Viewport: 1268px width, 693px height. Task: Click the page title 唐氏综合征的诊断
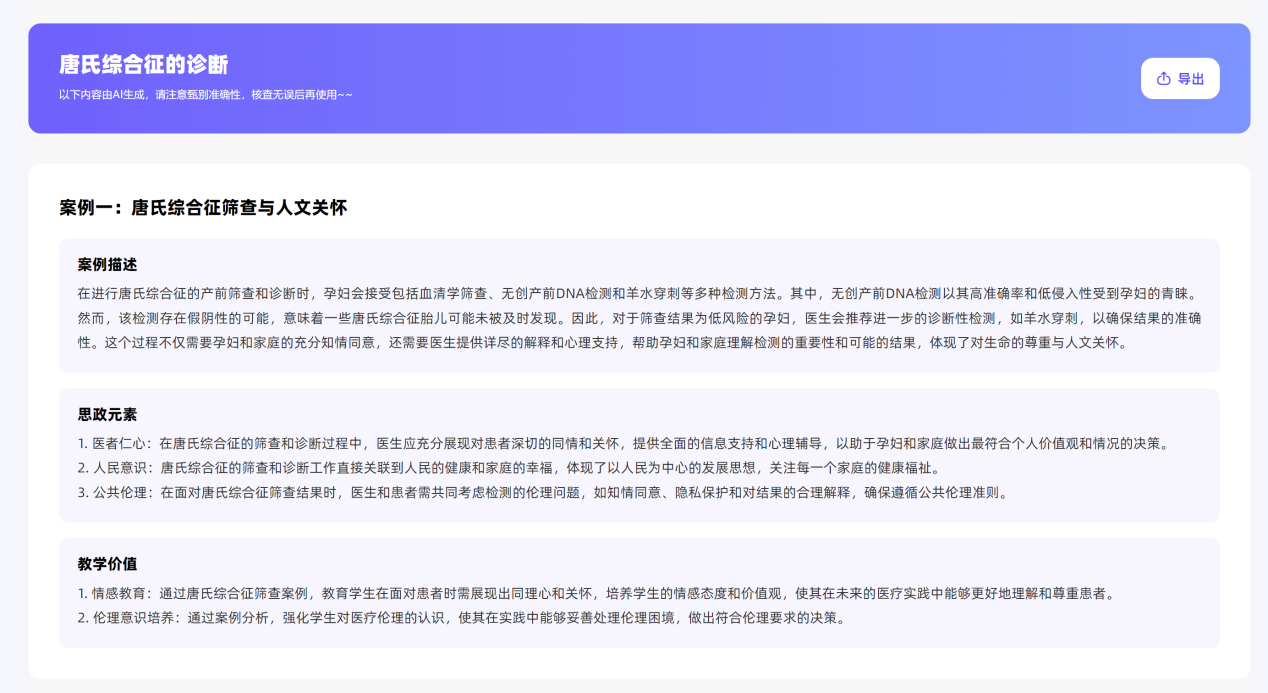(x=144, y=65)
